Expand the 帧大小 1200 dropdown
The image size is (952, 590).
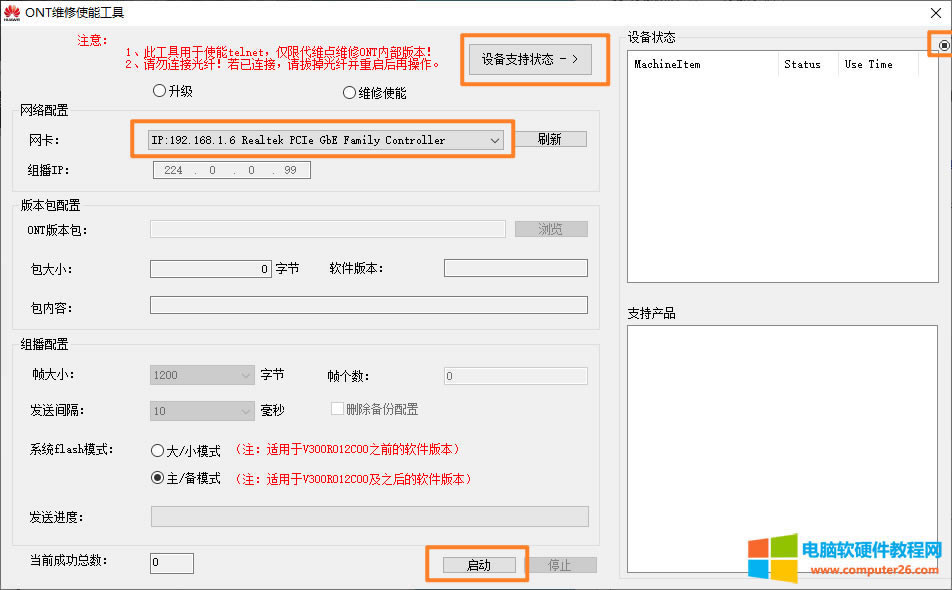pos(202,375)
